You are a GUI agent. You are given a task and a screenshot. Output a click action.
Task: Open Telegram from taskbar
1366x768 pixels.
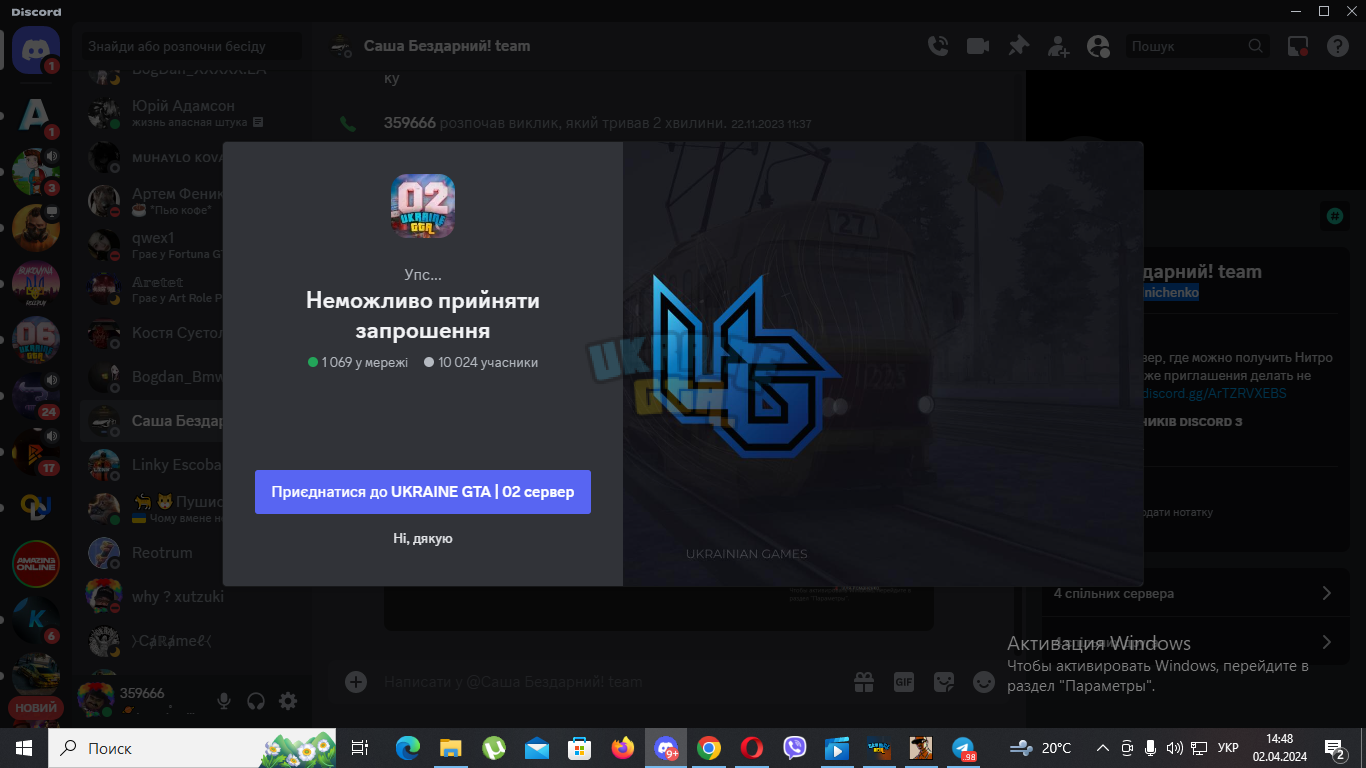click(x=964, y=748)
